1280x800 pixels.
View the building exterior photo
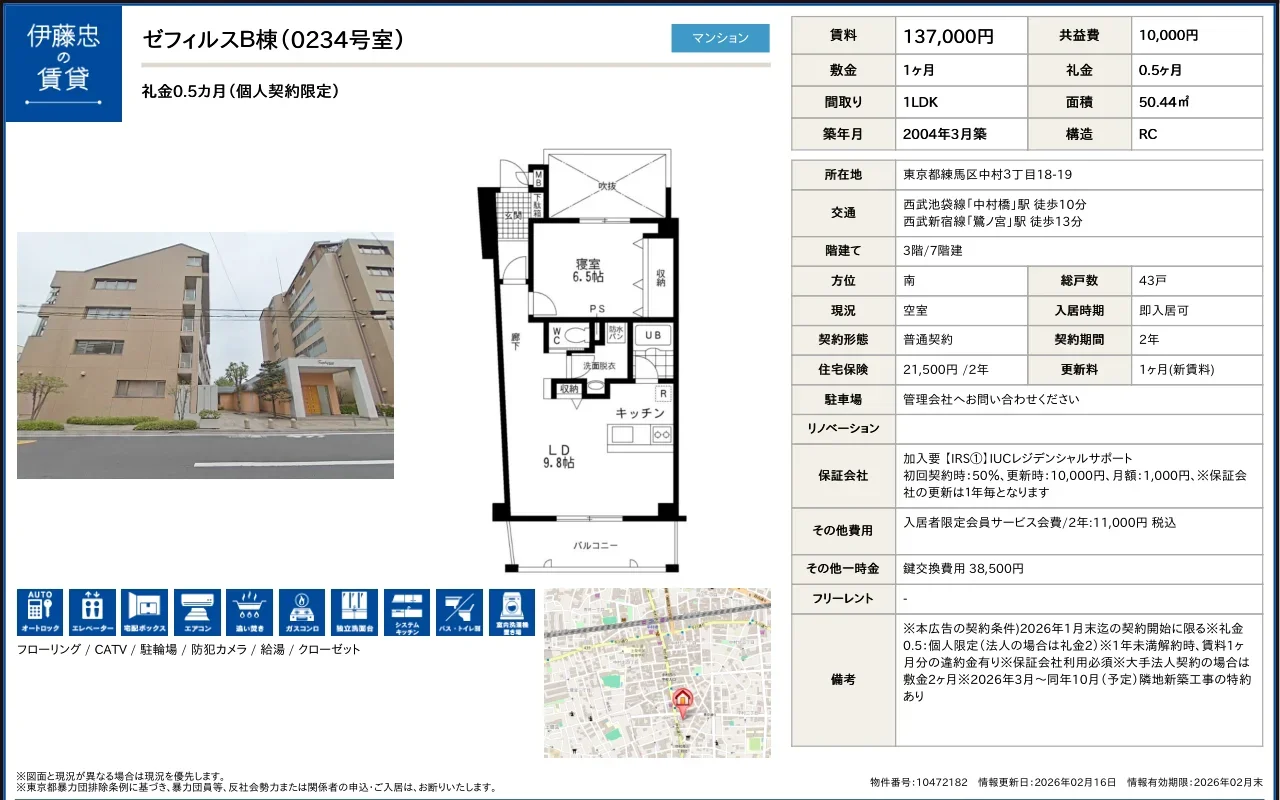(x=205, y=355)
